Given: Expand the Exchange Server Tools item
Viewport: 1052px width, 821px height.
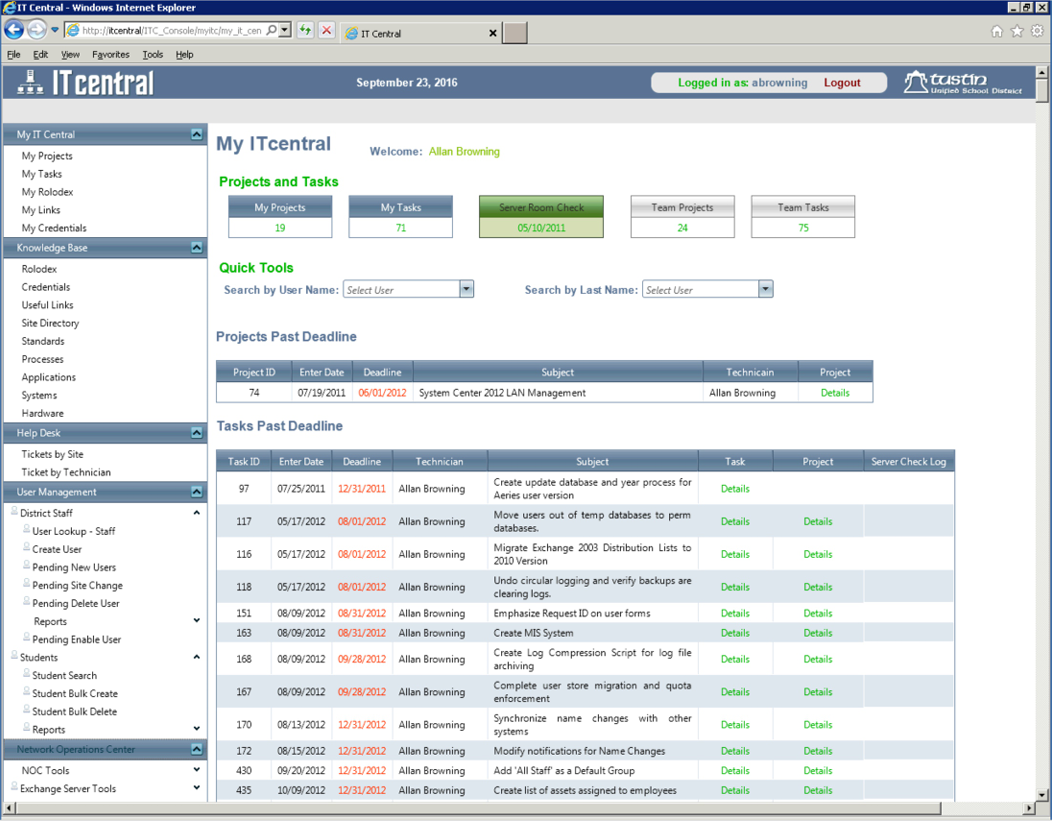Looking at the screenshot, I should click(x=197, y=788).
